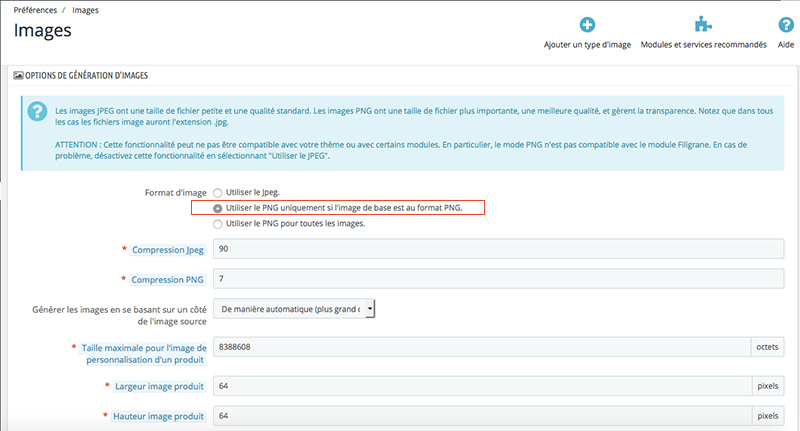Open 'Modules et services recommandés' link

tap(704, 45)
